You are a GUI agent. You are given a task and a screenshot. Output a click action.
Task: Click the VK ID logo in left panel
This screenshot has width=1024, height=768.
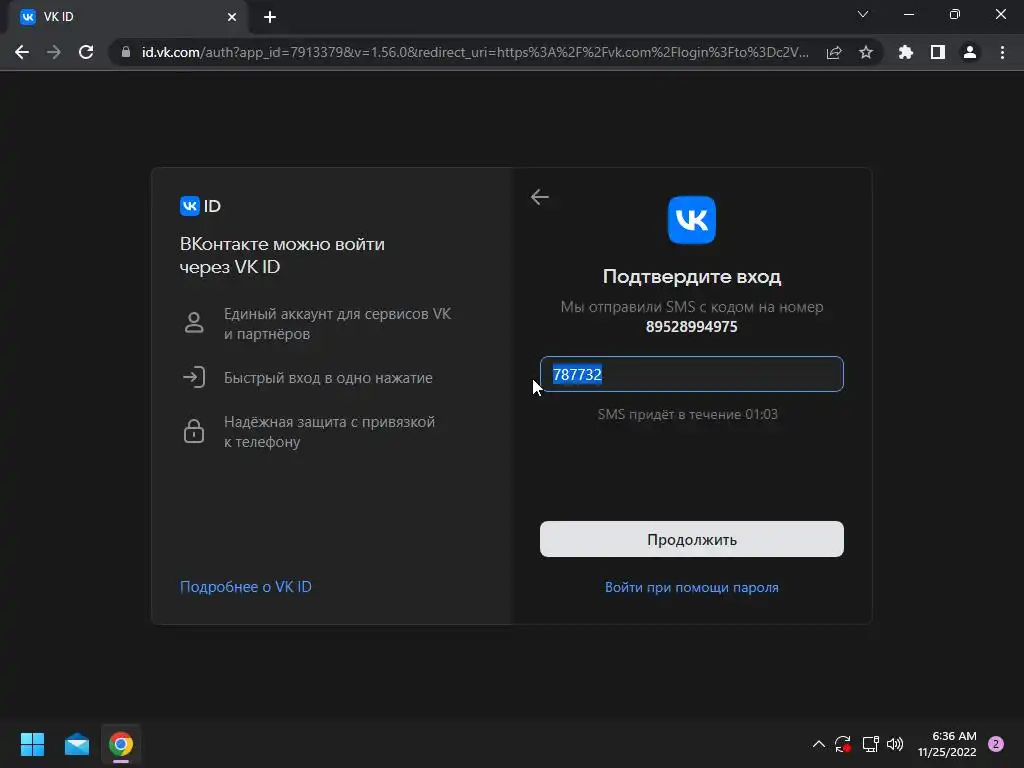click(x=200, y=206)
